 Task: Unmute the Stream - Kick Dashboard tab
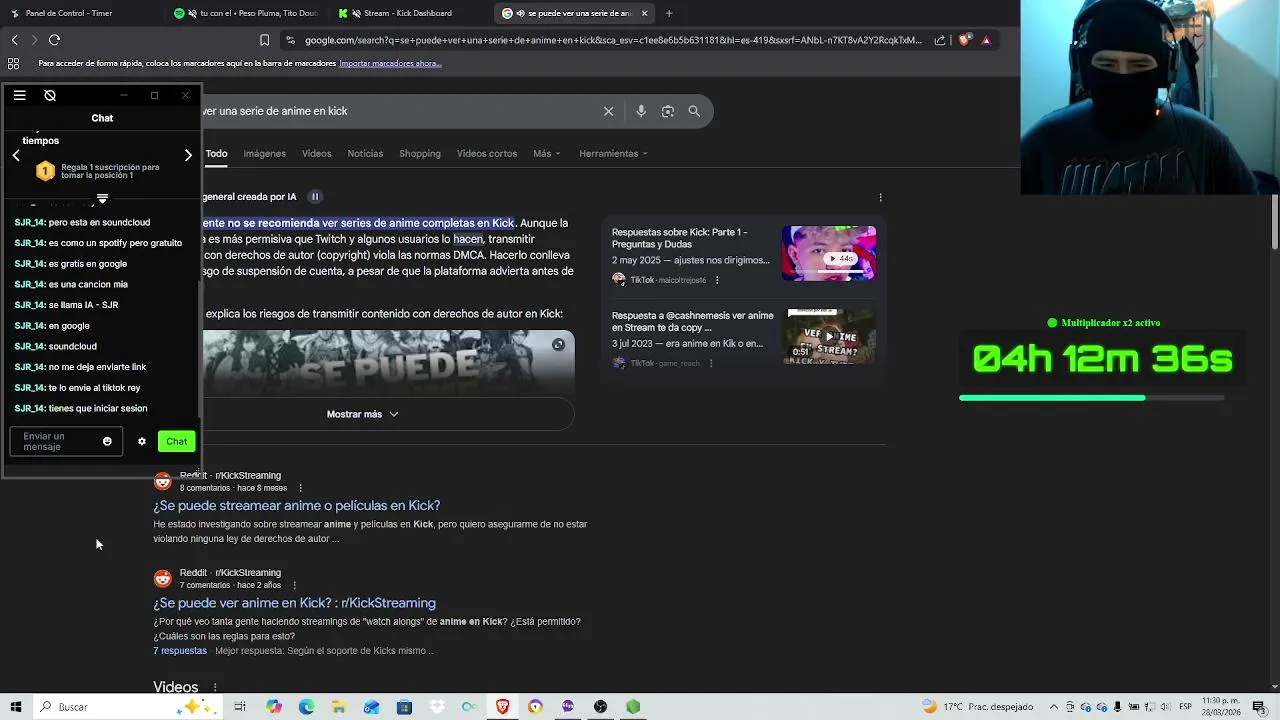click(356, 13)
